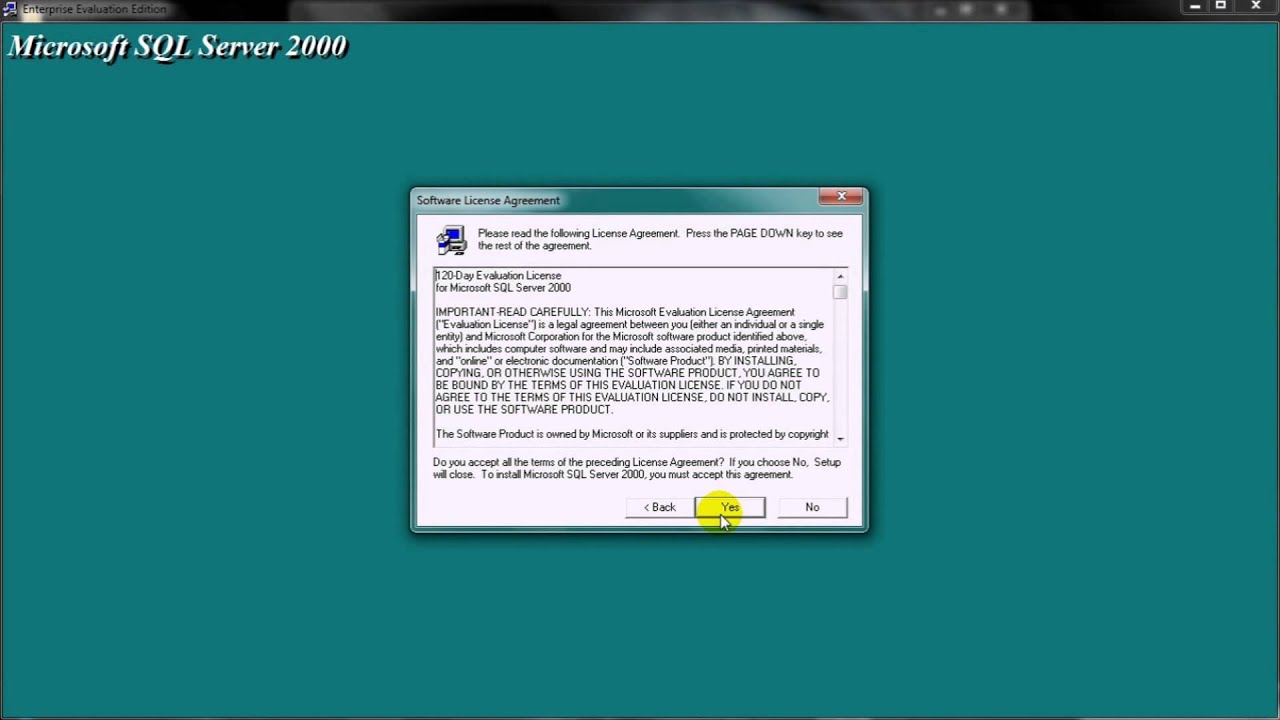Click the Enterprise Evaluation Edition title icon
Image resolution: width=1280 pixels, height=720 pixels.
click(x=10, y=9)
